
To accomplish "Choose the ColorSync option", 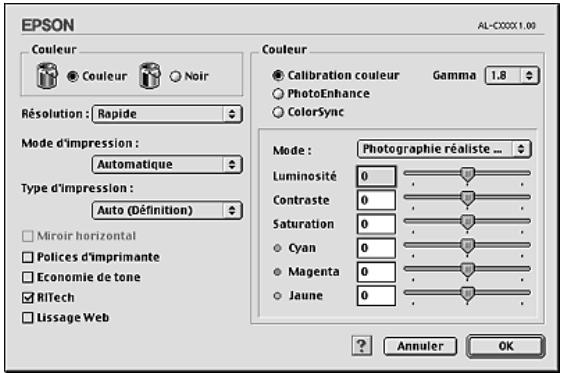I will [278, 113].
